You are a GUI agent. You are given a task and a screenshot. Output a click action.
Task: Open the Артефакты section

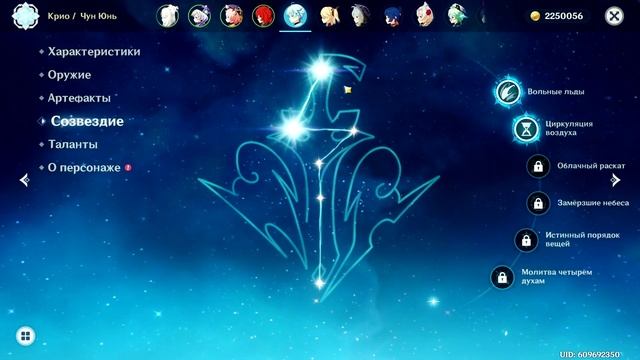point(79,98)
